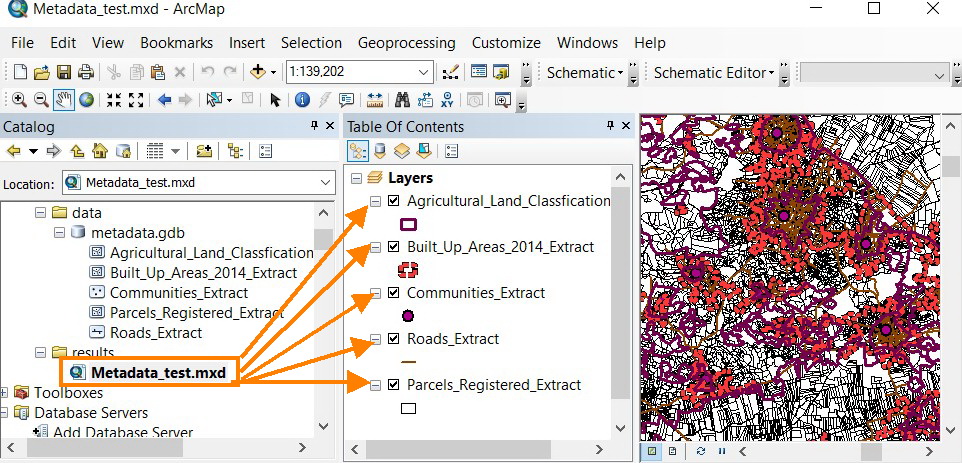Select Metadata_test.mxd in Catalog tree
The width and height of the screenshot is (962, 463).
[158, 373]
